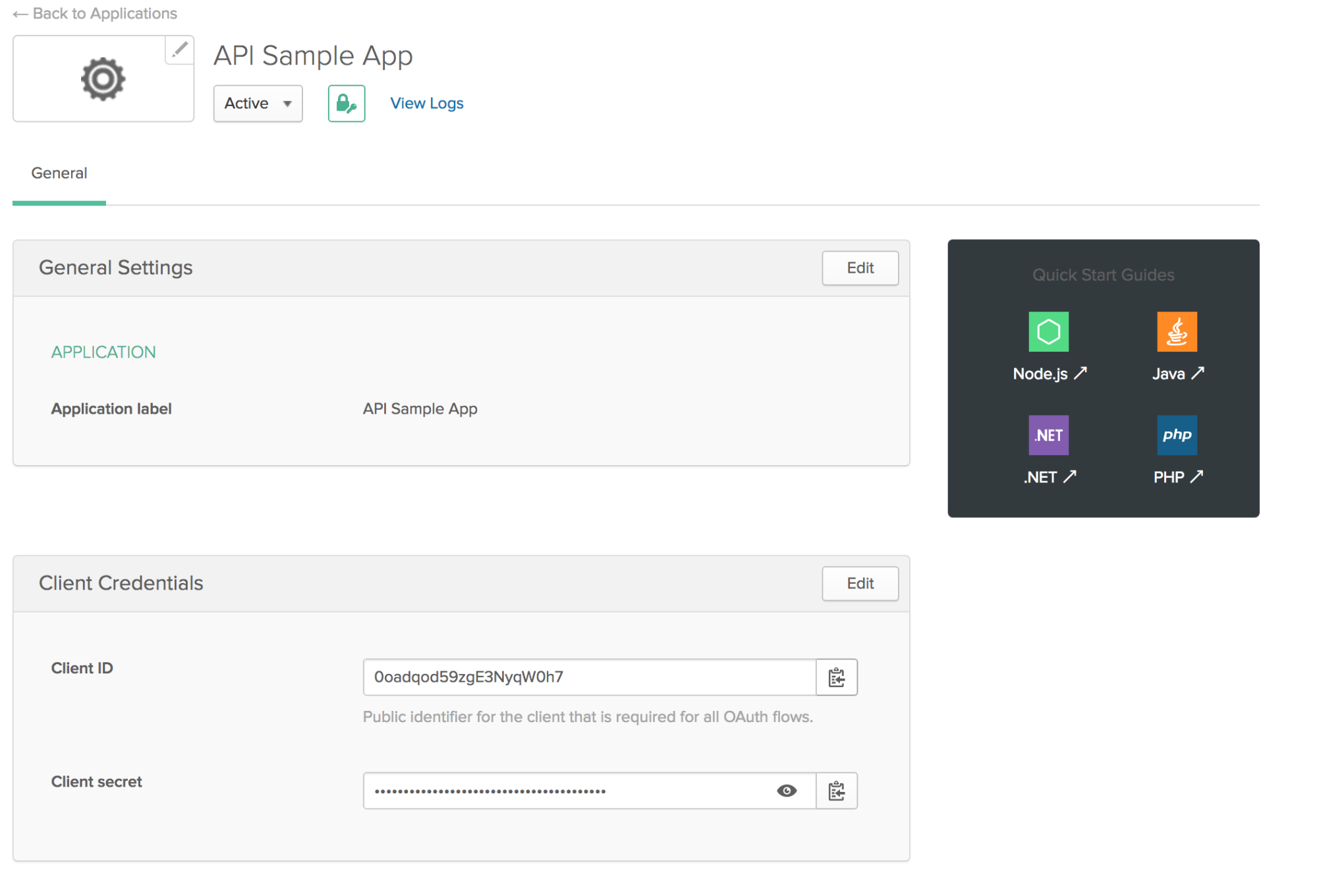The width and height of the screenshot is (1317, 896).
Task: Click the Java Quick Start Guide icon
Action: 1175,332
